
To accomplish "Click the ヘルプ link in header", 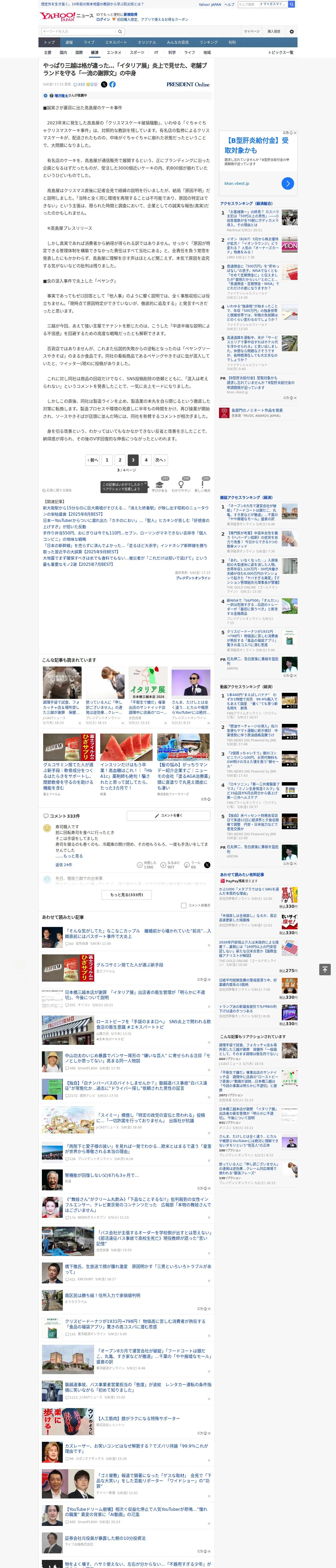I will [x=229, y=4].
